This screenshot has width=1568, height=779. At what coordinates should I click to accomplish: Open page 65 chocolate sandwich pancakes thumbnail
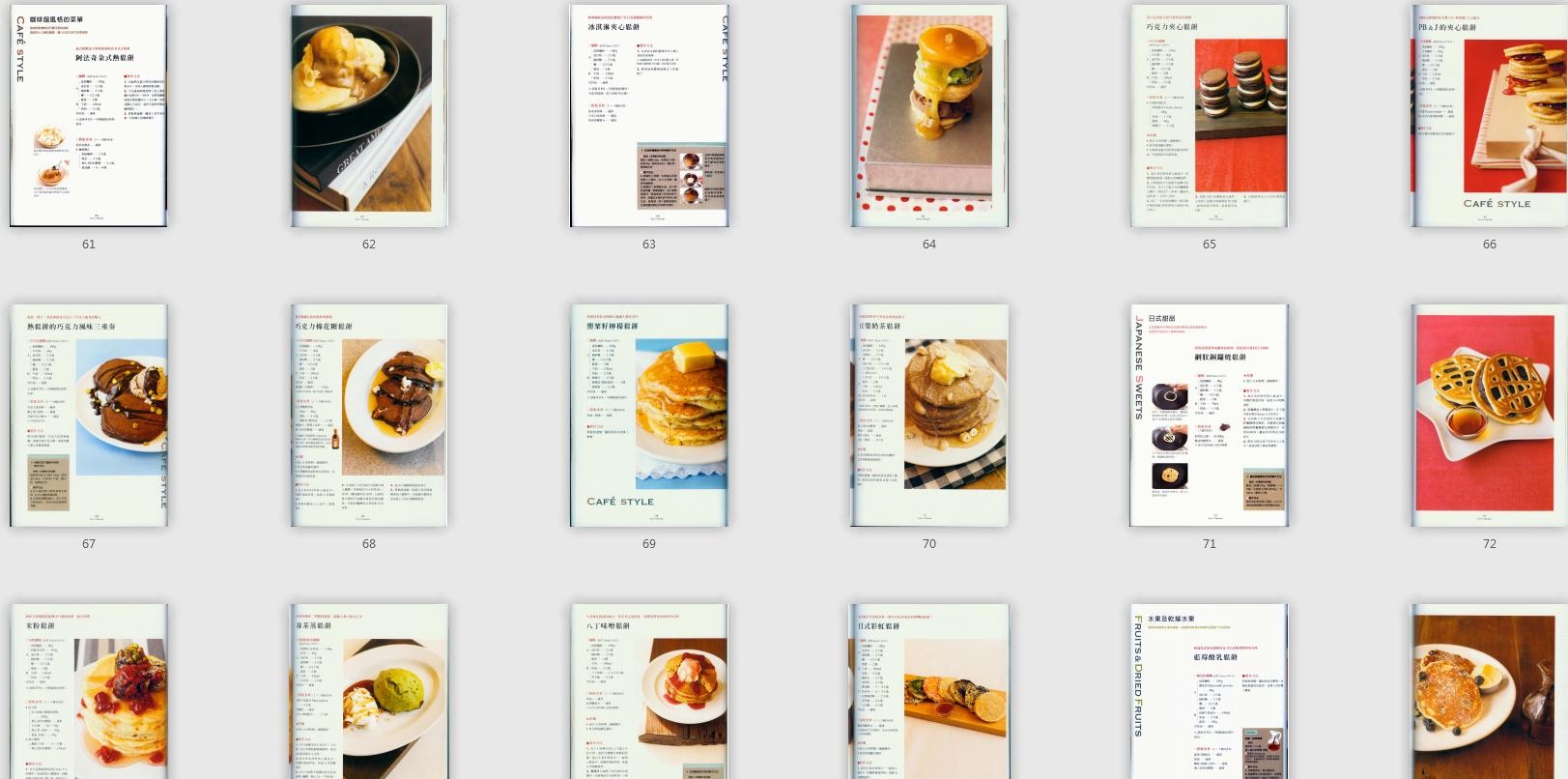1209,116
